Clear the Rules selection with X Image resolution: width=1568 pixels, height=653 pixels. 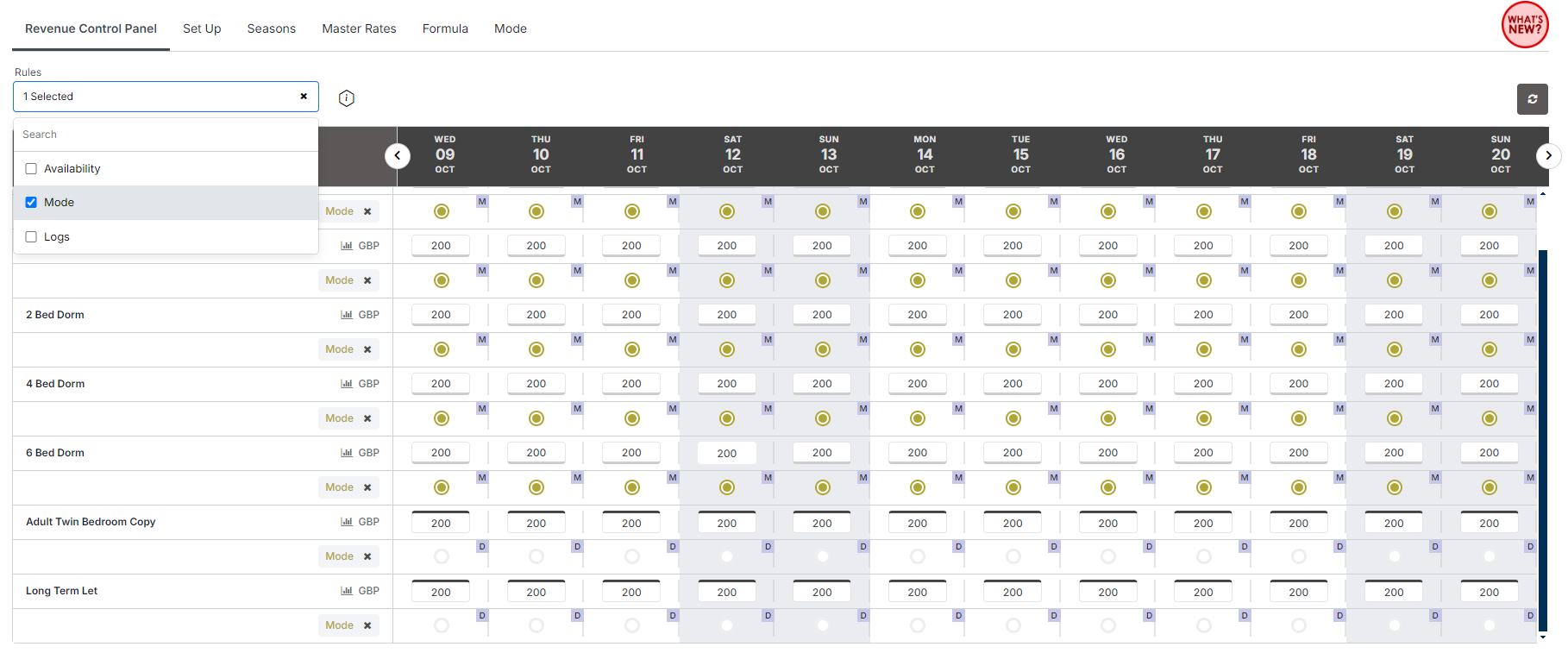coord(304,97)
